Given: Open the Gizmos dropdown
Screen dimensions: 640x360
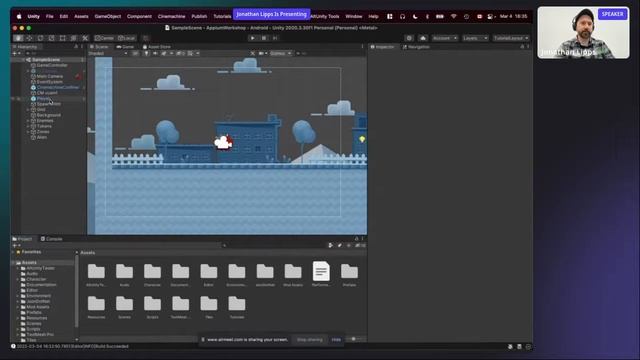Looking at the screenshot, I should coord(280,53).
